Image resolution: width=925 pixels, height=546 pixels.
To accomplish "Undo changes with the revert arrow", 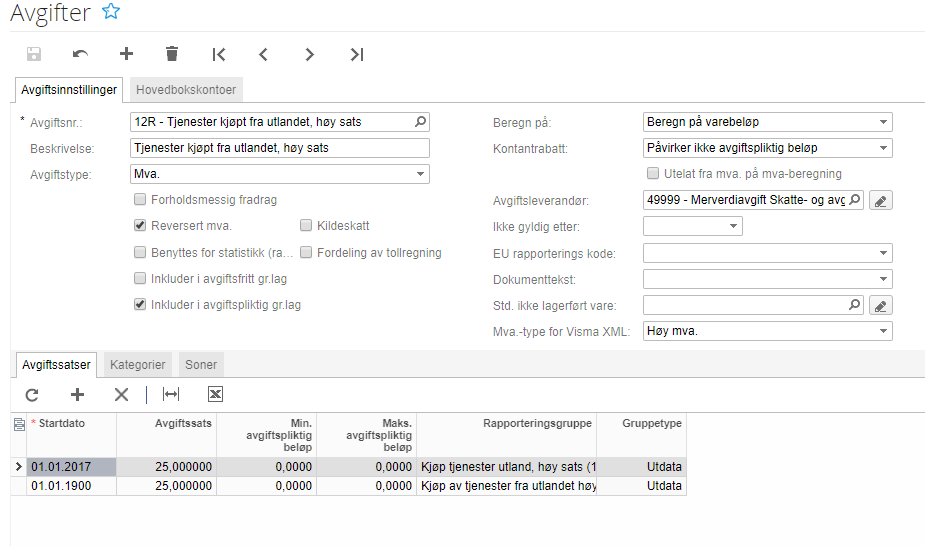I will (x=80, y=54).
